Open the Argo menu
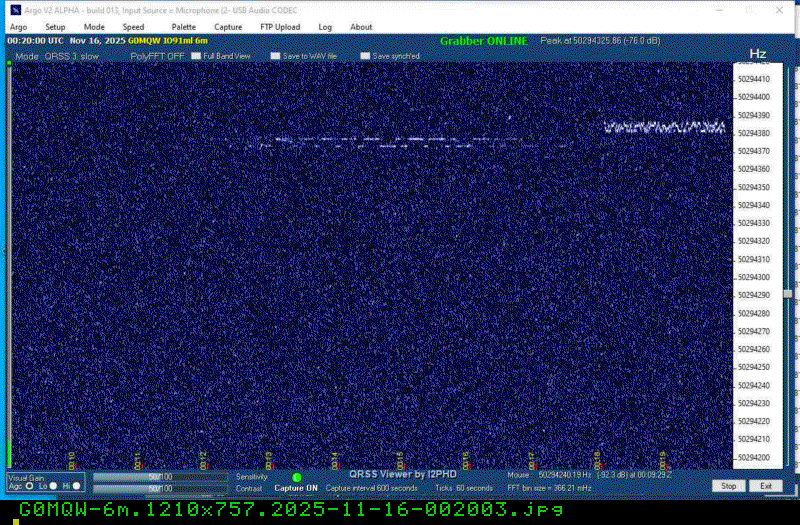 pyautogui.click(x=18, y=27)
